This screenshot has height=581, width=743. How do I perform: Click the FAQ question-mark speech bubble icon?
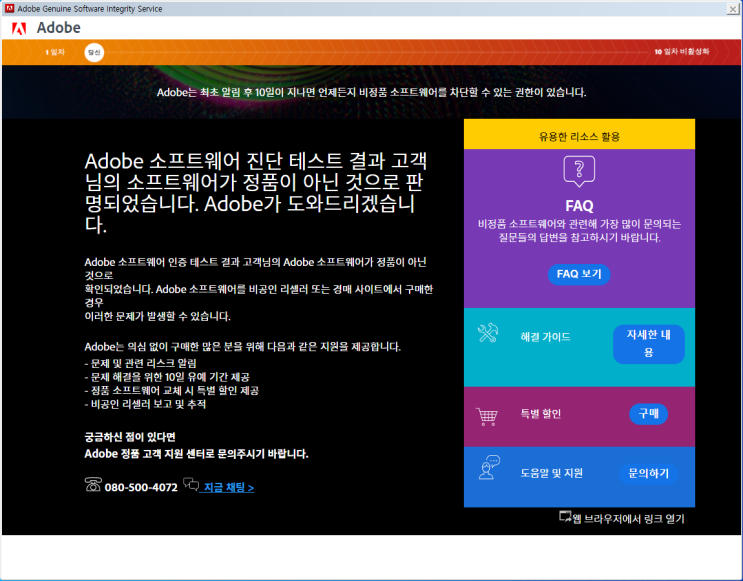[579, 172]
